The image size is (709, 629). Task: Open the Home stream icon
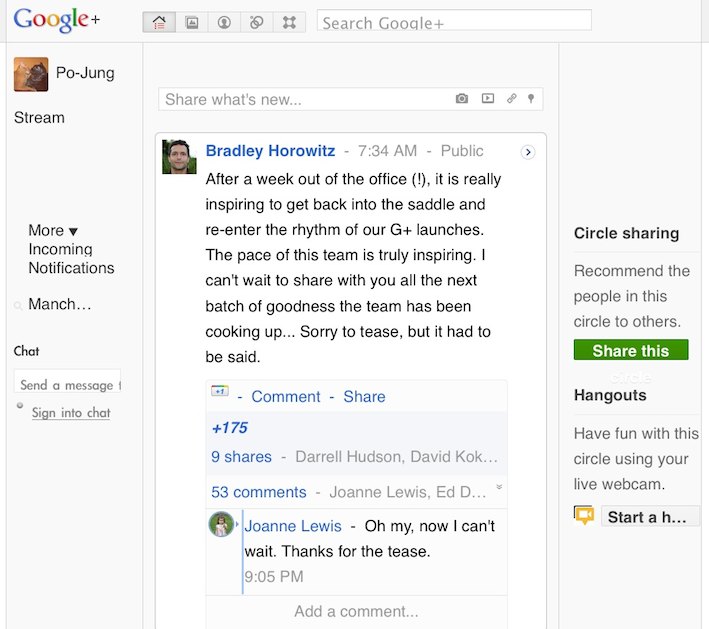(x=159, y=22)
